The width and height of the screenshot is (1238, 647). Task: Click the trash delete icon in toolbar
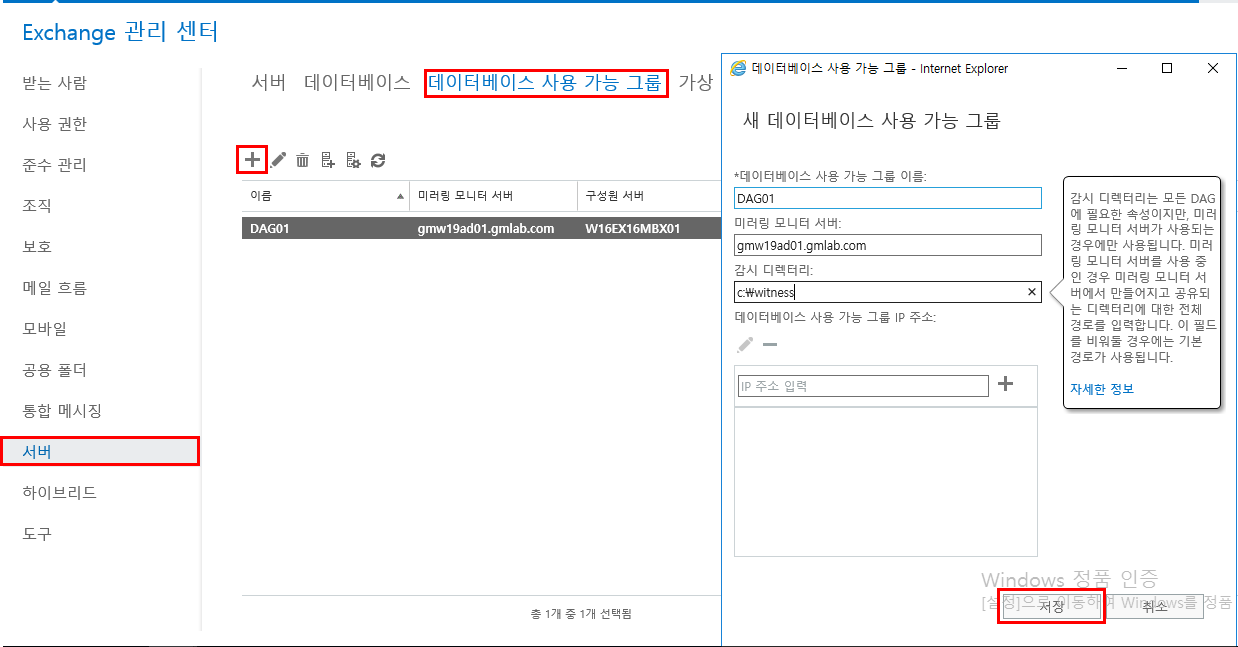(302, 160)
